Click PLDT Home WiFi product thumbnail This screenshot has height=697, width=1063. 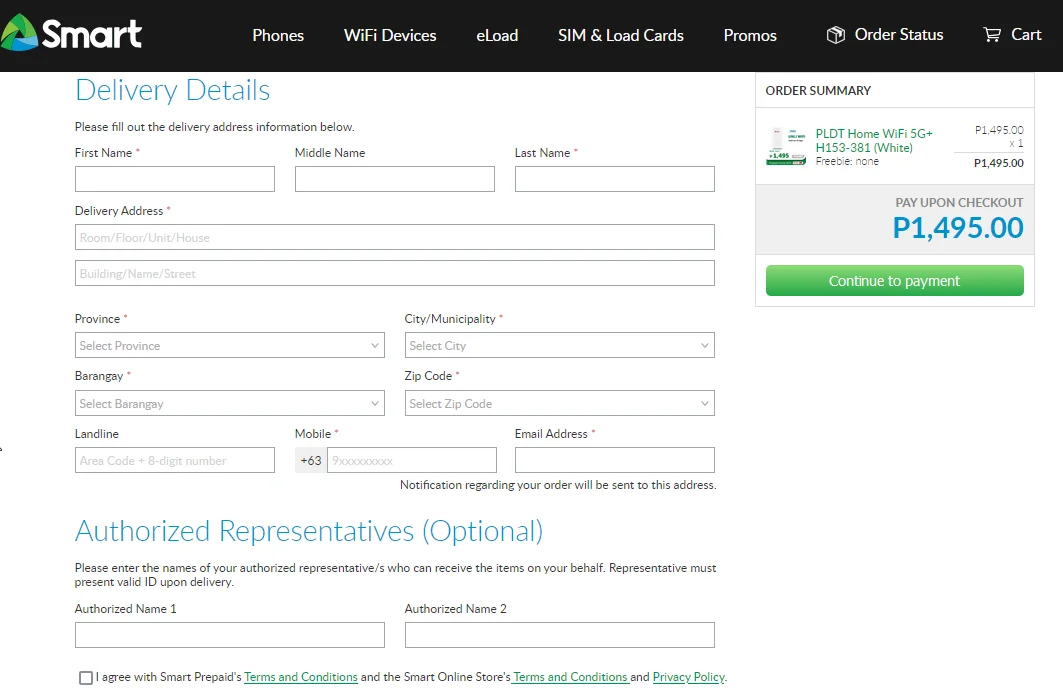tap(786, 146)
